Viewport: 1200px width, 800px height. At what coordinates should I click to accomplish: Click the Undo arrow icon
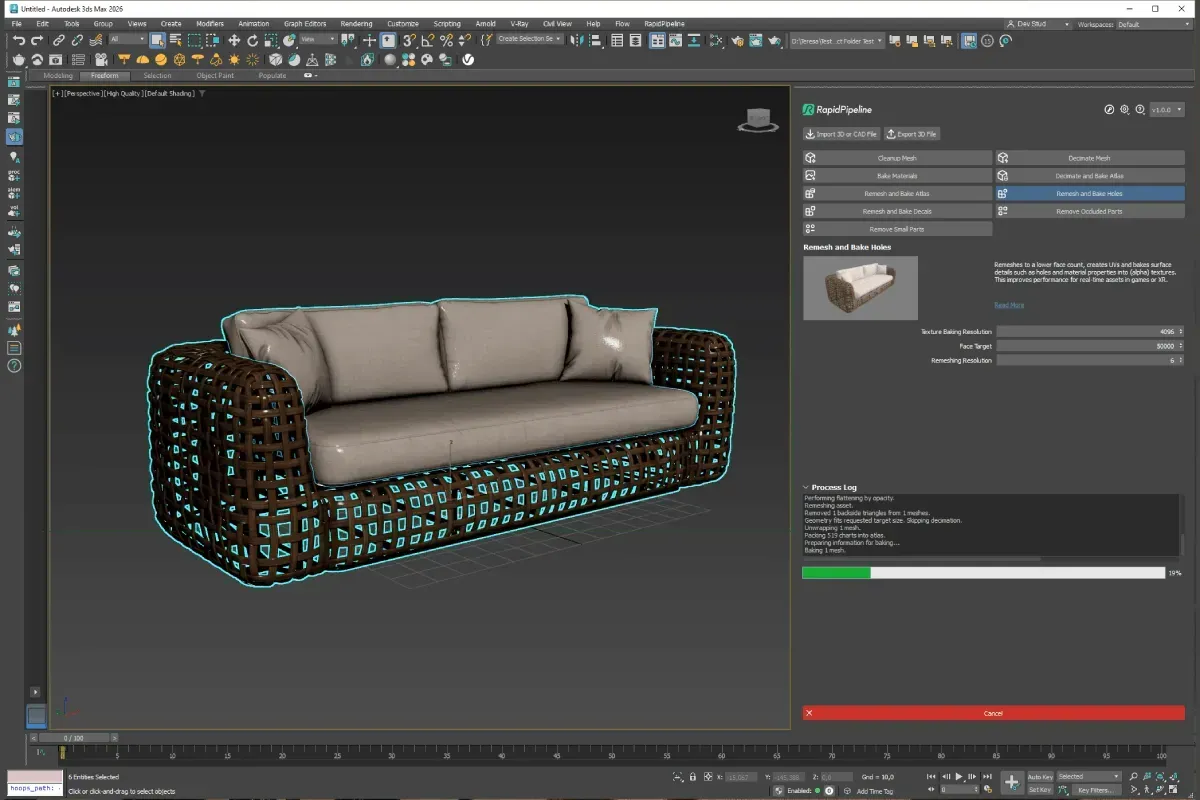(18, 41)
